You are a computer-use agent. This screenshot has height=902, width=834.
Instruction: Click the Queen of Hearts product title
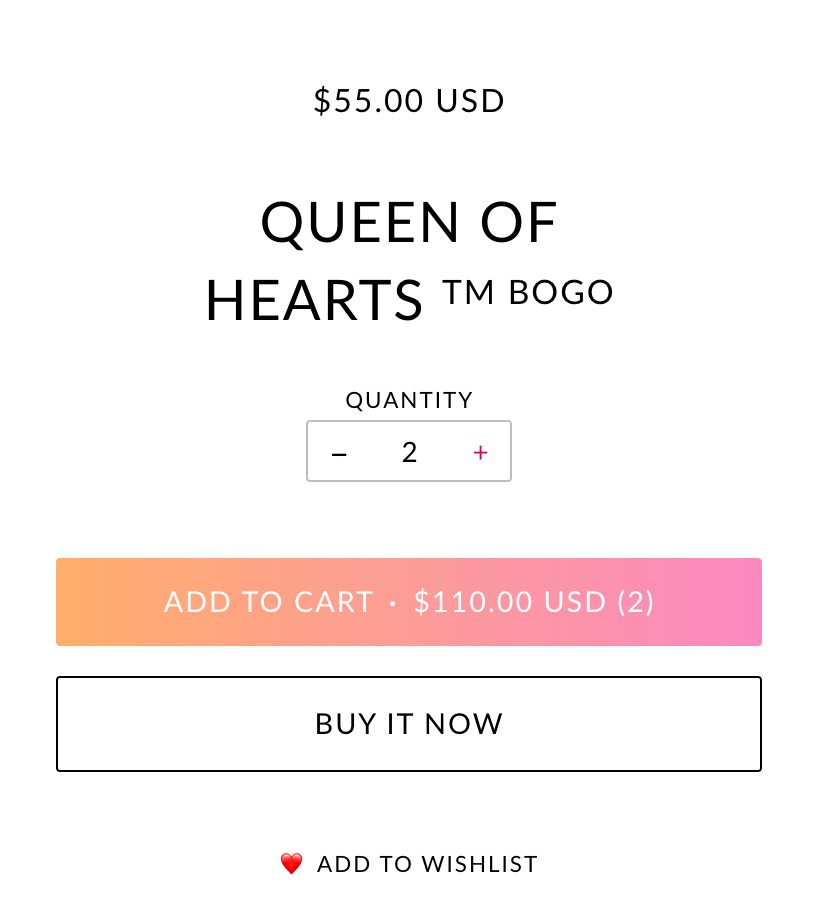[409, 261]
